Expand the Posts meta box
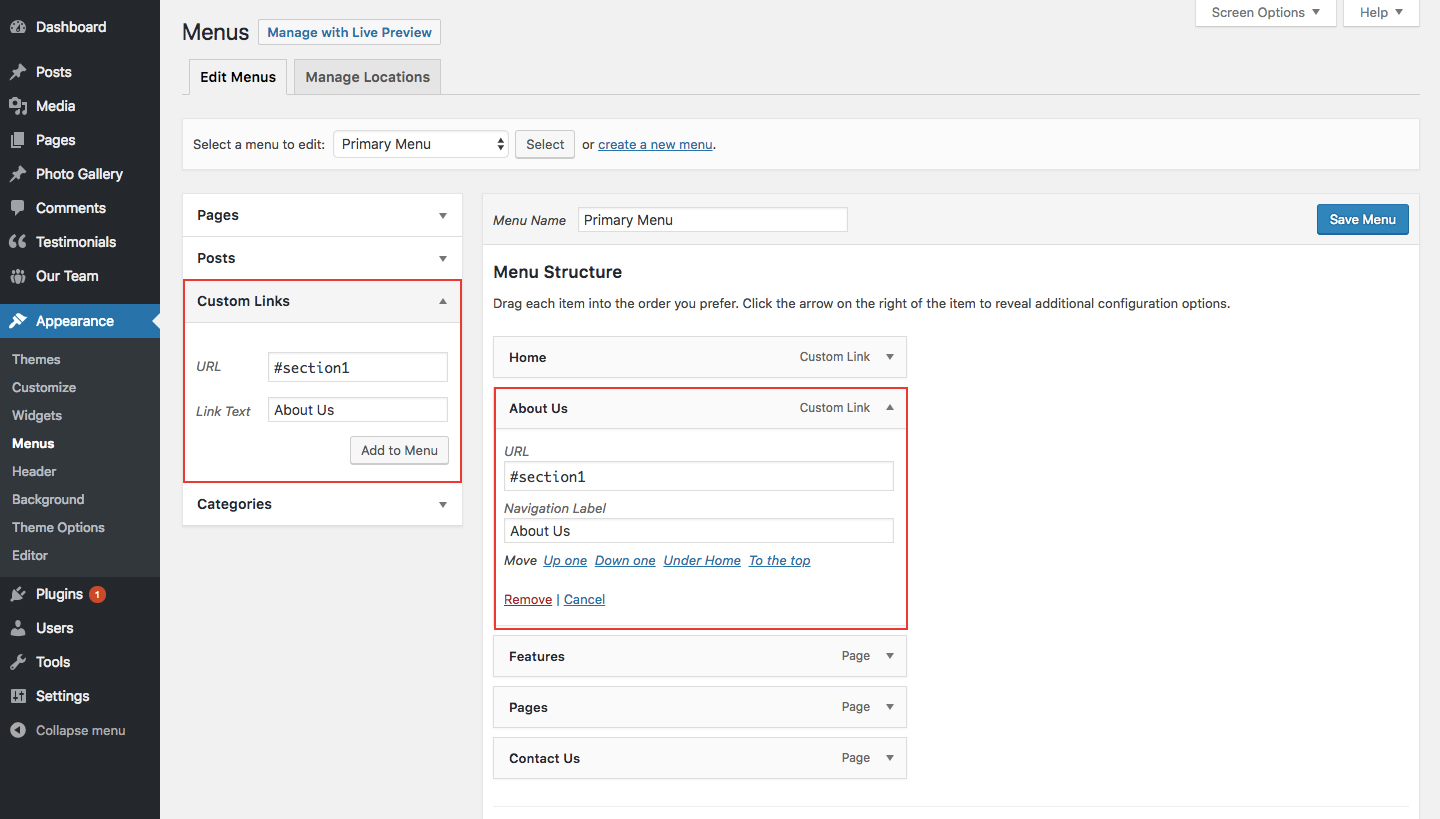1440x819 pixels. pyautogui.click(x=443, y=258)
